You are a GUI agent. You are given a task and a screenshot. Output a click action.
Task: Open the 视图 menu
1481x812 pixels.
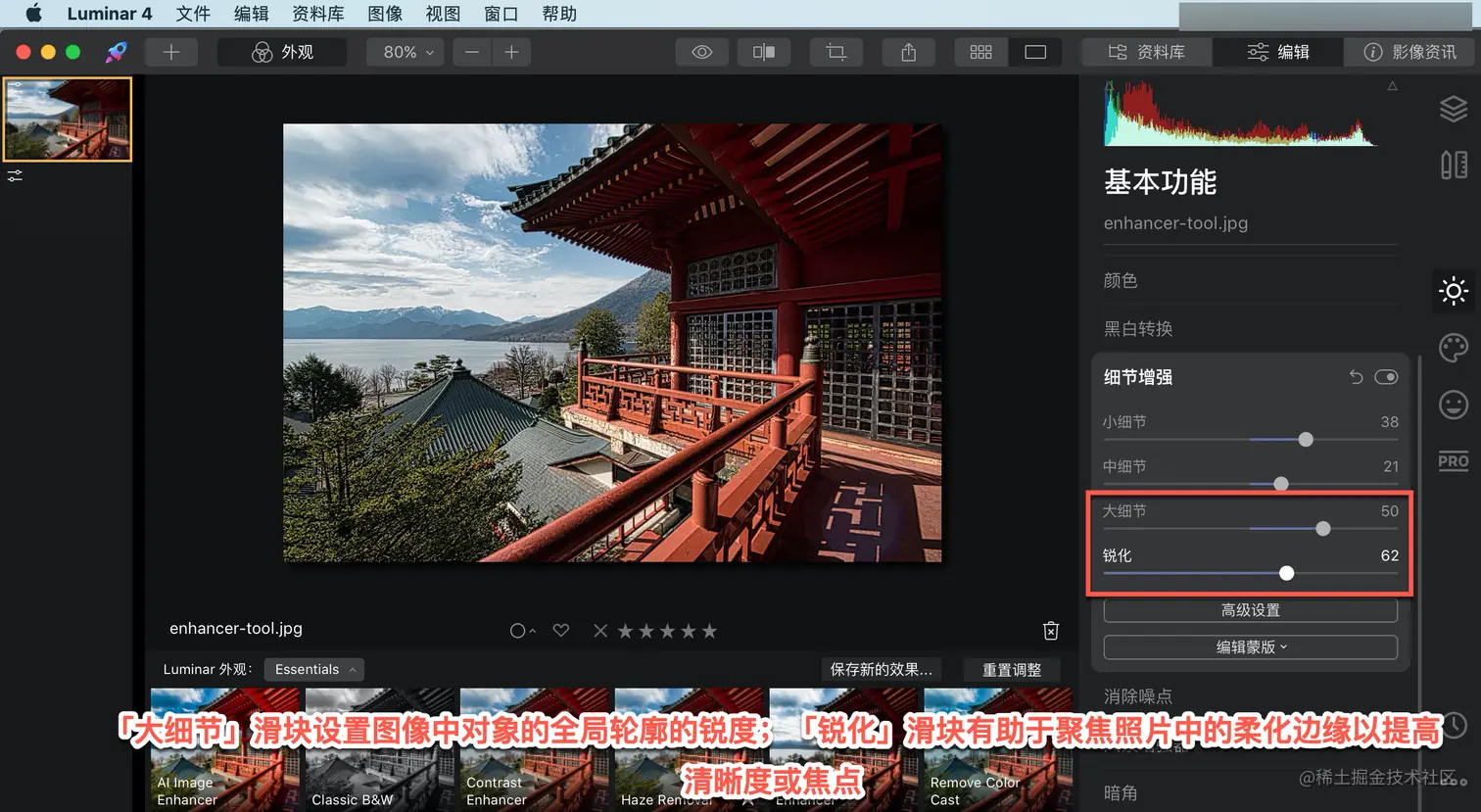click(x=443, y=14)
